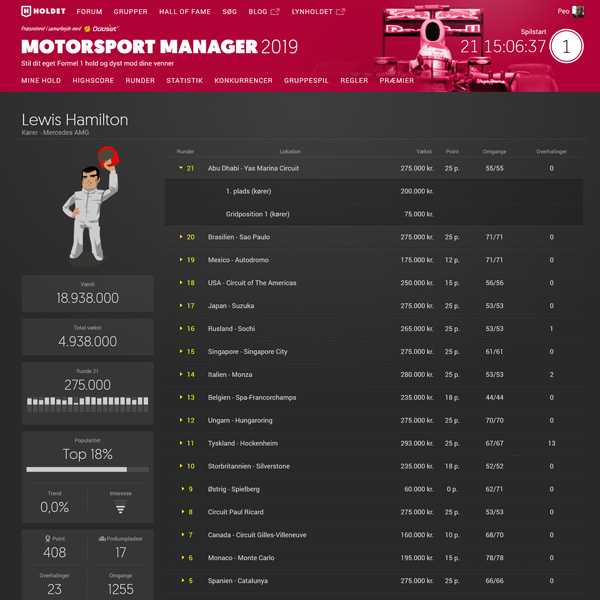
Task: Click the Runde 21 growth bar chart
Action: coord(88,404)
